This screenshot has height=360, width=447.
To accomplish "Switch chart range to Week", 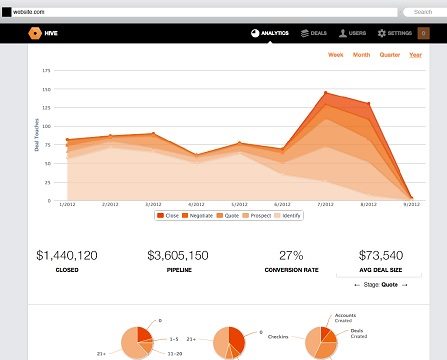I will pyautogui.click(x=335, y=55).
